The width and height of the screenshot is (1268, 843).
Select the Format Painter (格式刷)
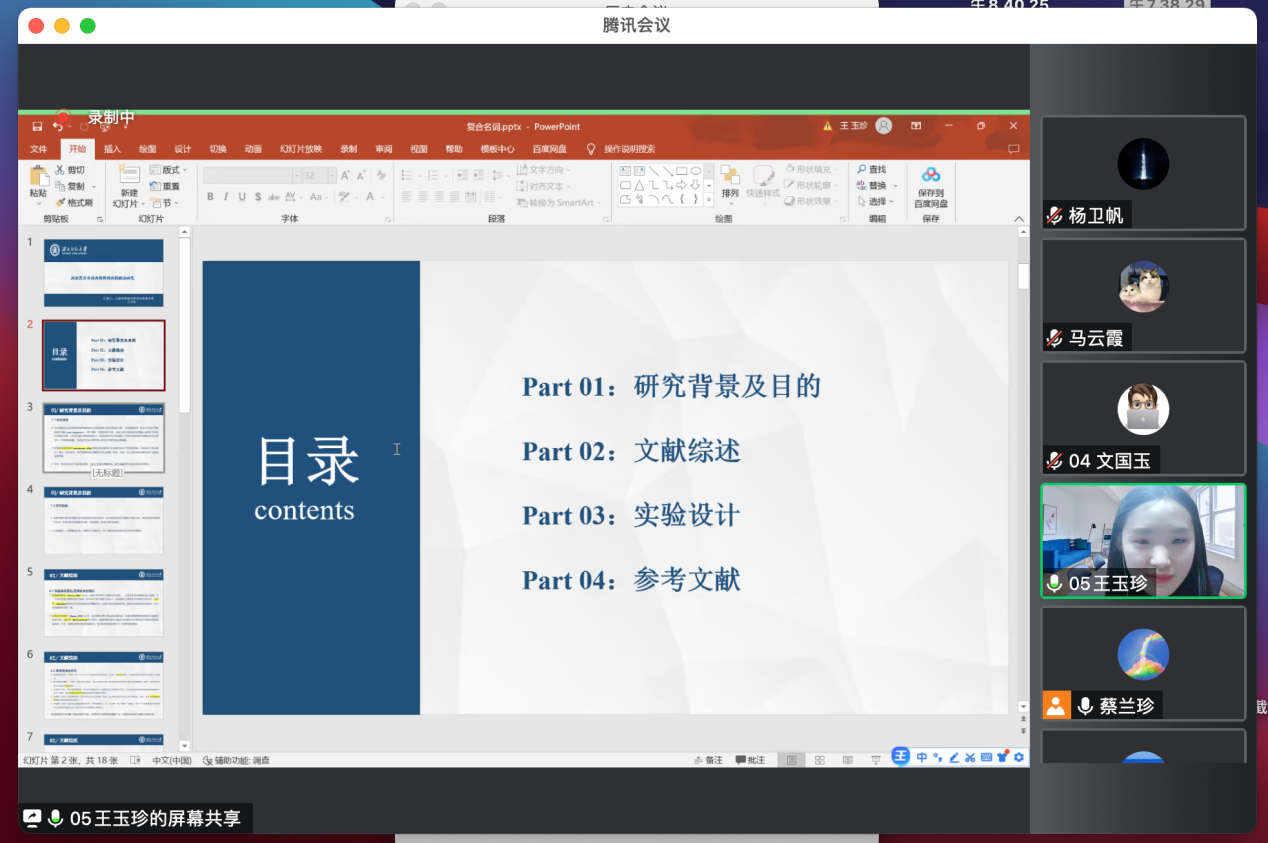click(74, 202)
